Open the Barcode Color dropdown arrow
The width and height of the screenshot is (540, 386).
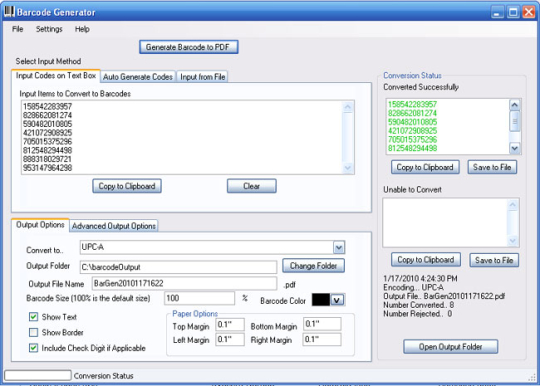337,300
